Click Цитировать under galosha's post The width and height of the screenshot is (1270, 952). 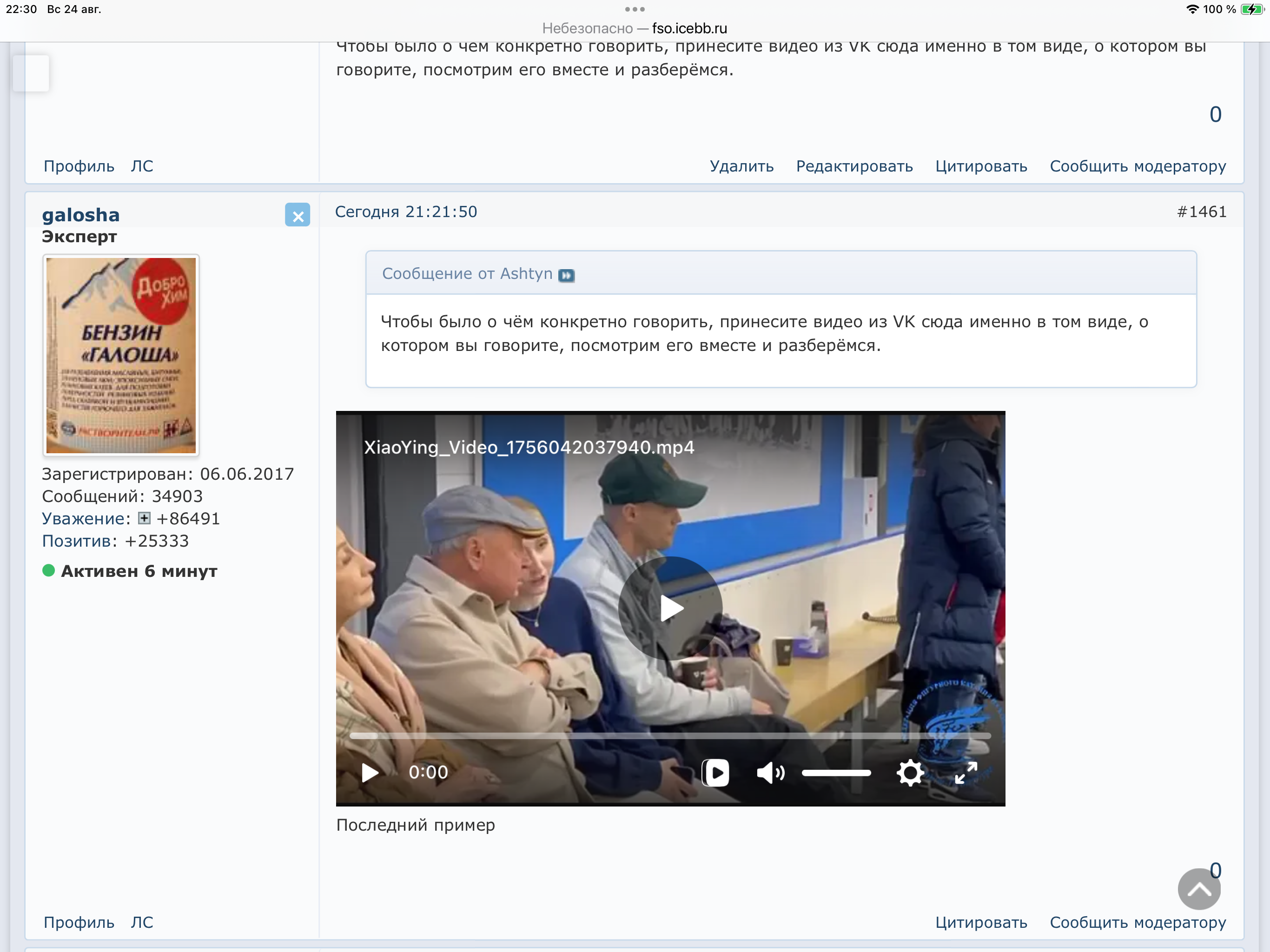981,922
